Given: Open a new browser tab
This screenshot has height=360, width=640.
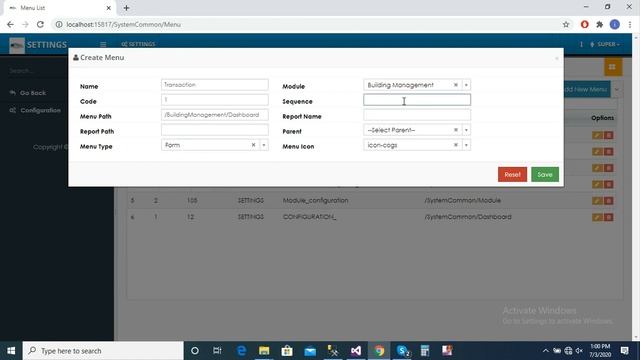Looking at the screenshot, I should 127,8.
